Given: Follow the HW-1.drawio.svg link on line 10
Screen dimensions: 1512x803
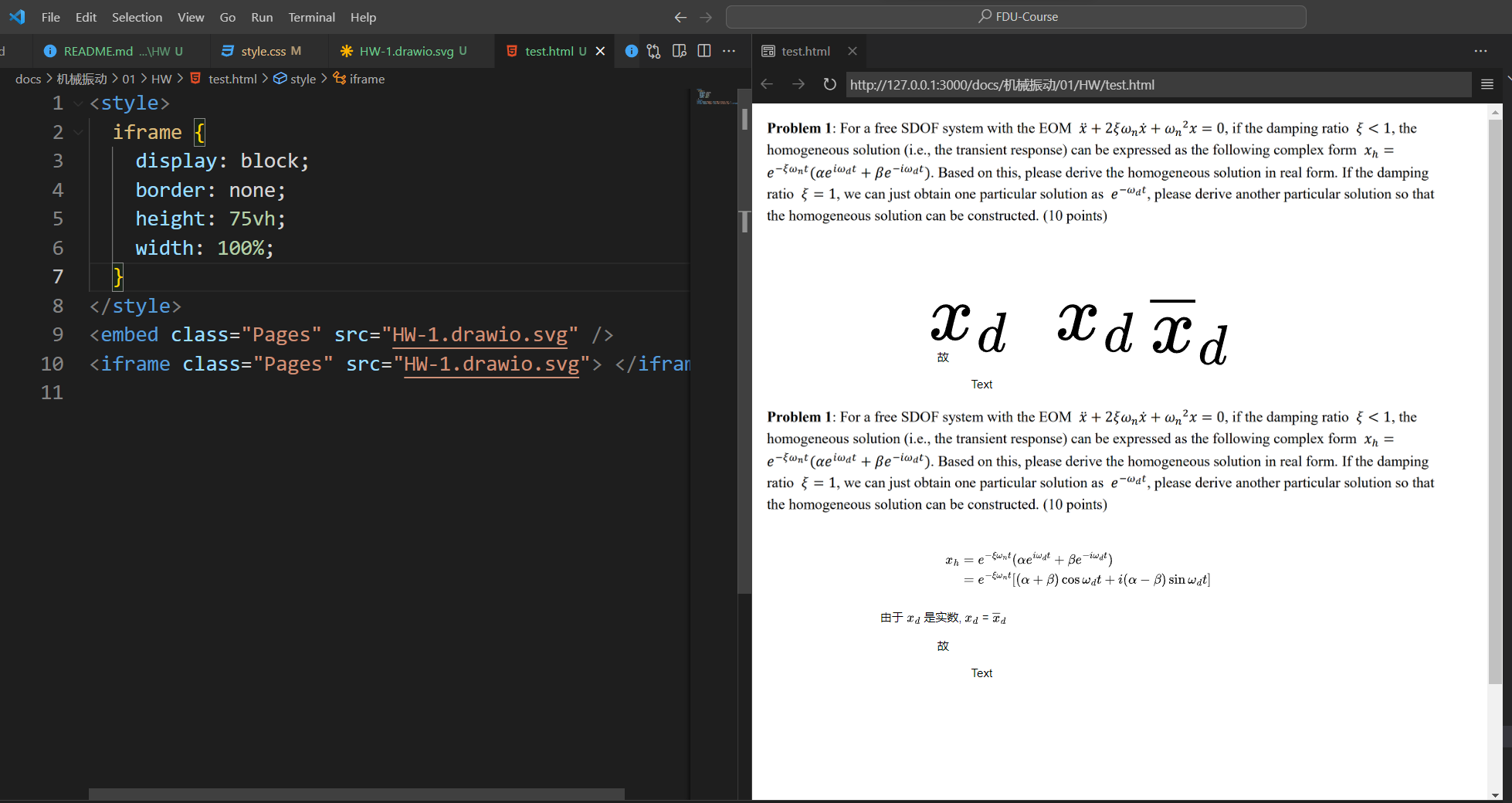Looking at the screenshot, I should point(491,364).
